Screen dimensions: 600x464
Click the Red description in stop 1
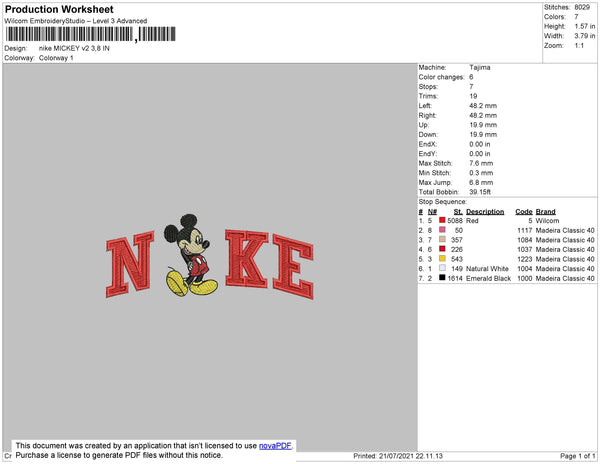[x=472, y=221]
